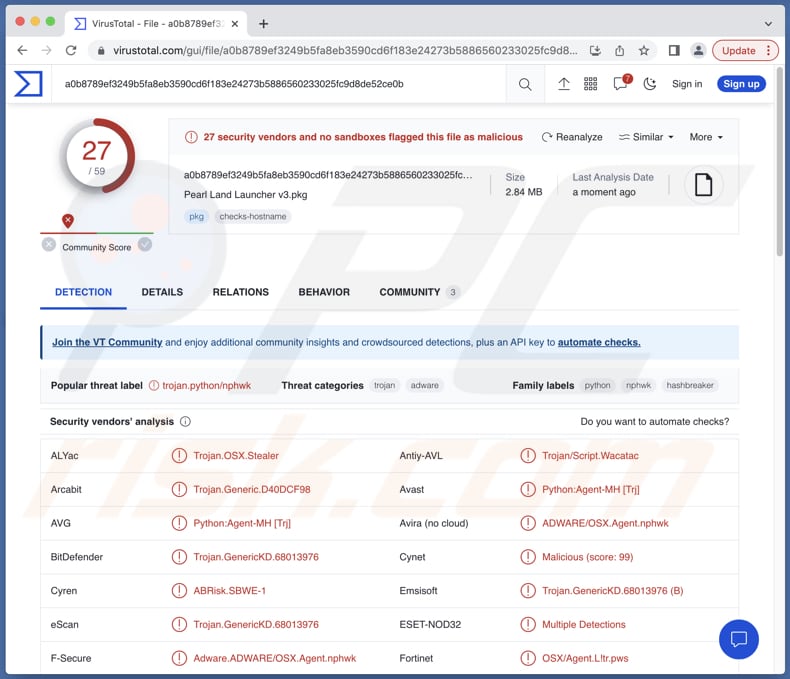
Task: Click the python family label
Action: pos(598,385)
